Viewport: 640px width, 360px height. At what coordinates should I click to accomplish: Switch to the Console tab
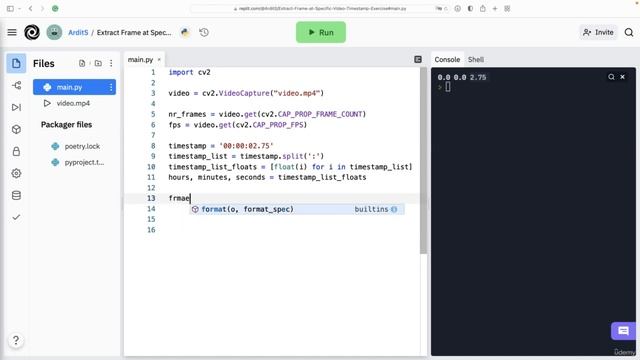[447, 60]
